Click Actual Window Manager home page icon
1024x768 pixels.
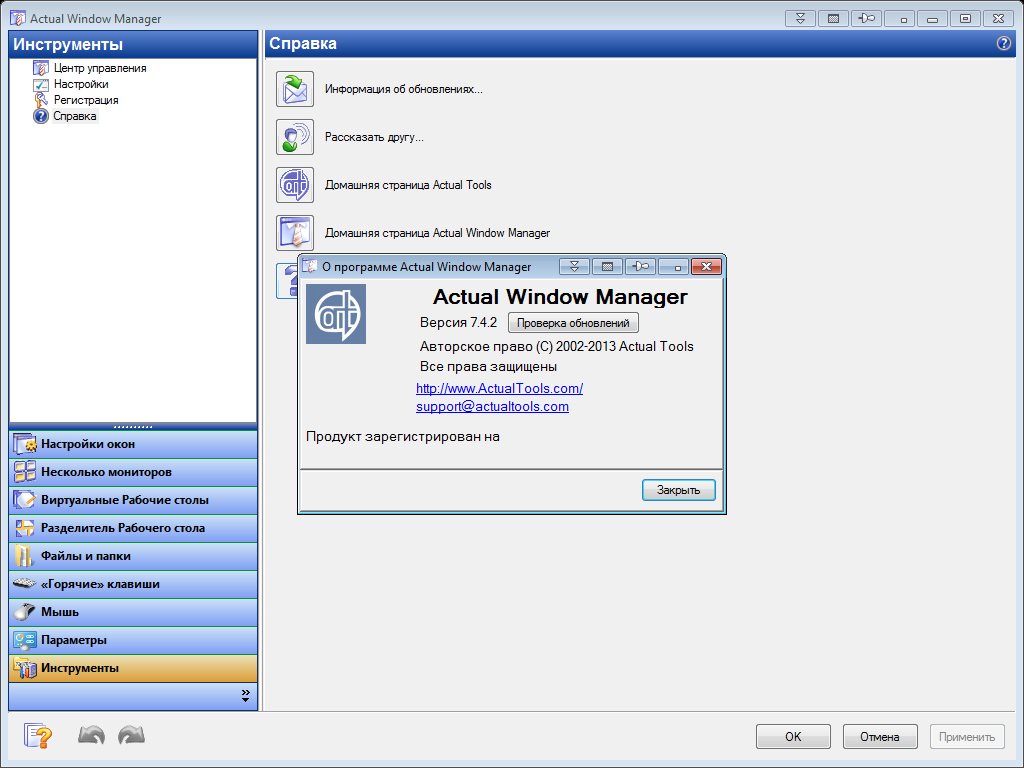tap(295, 233)
